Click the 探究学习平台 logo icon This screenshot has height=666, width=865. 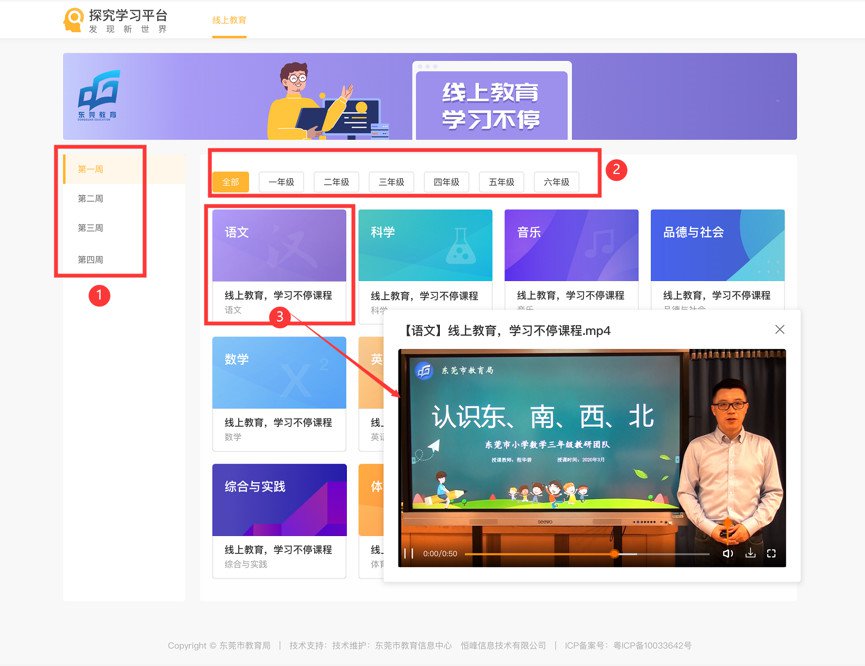[74, 20]
